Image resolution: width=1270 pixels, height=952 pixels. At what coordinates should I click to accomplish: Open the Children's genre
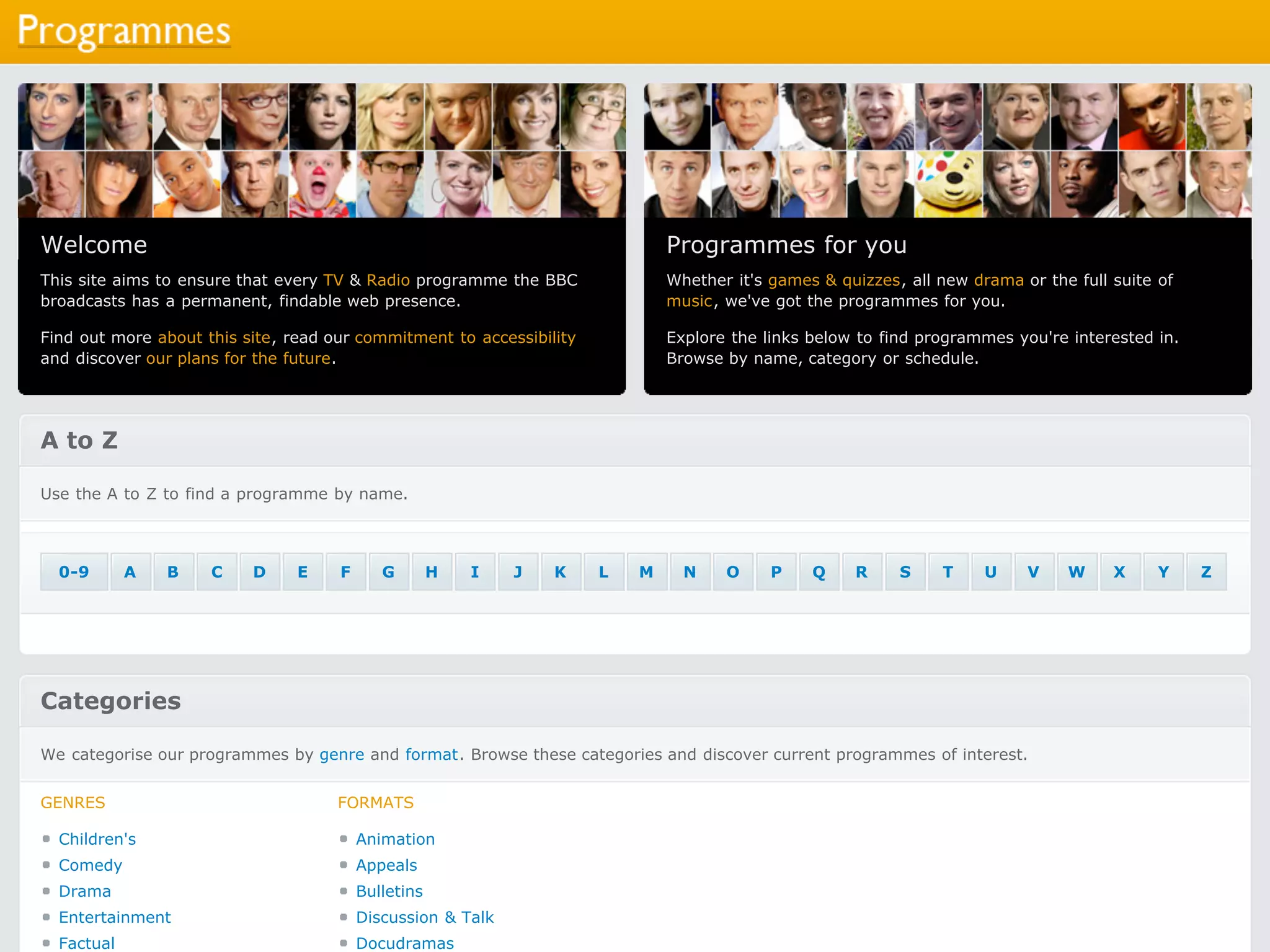[x=97, y=839]
